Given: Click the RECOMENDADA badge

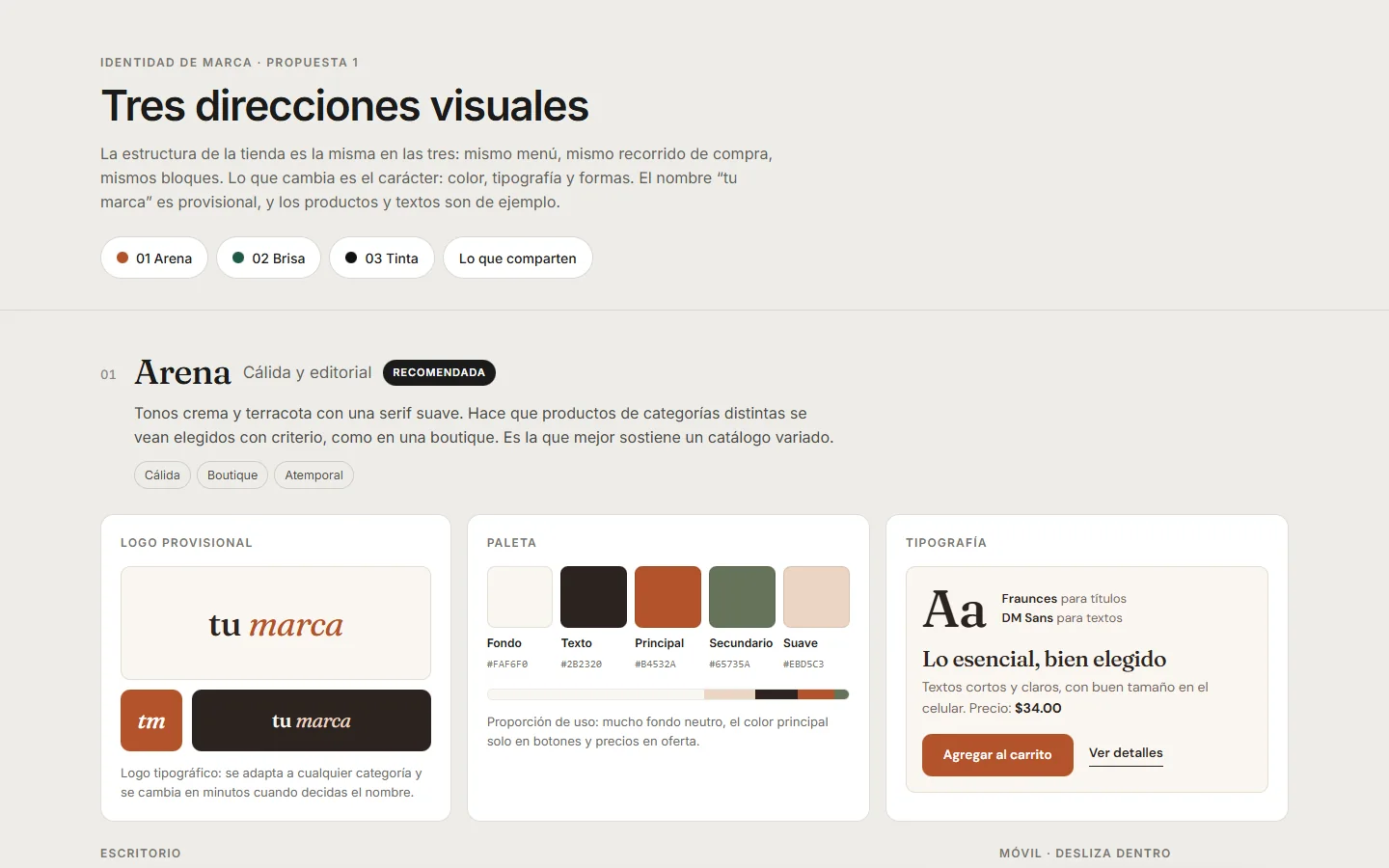Looking at the screenshot, I should pyautogui.click(x=439, y=372).
